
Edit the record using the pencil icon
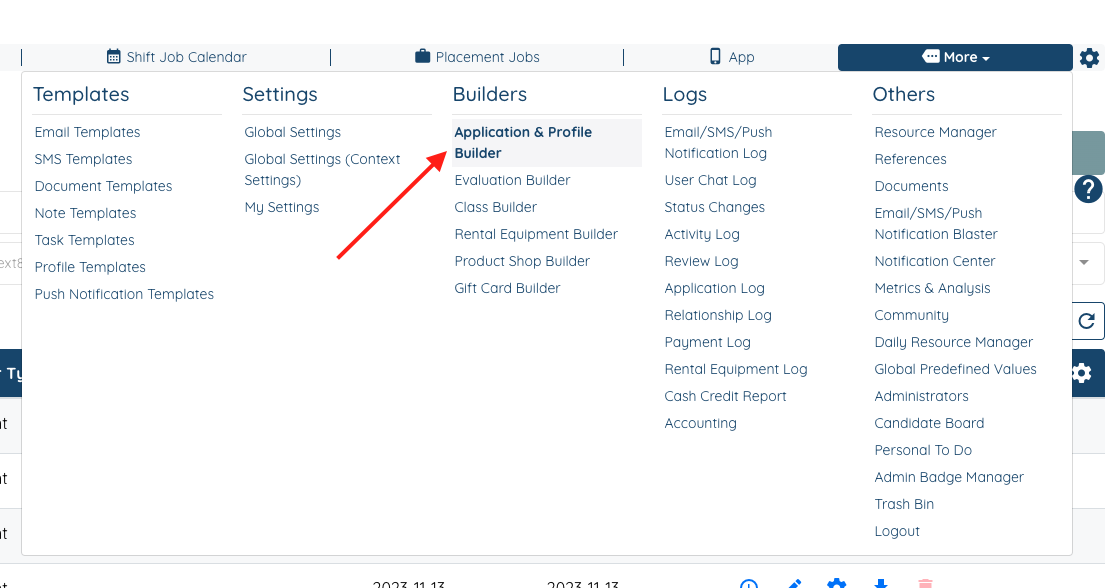point(793,583)
